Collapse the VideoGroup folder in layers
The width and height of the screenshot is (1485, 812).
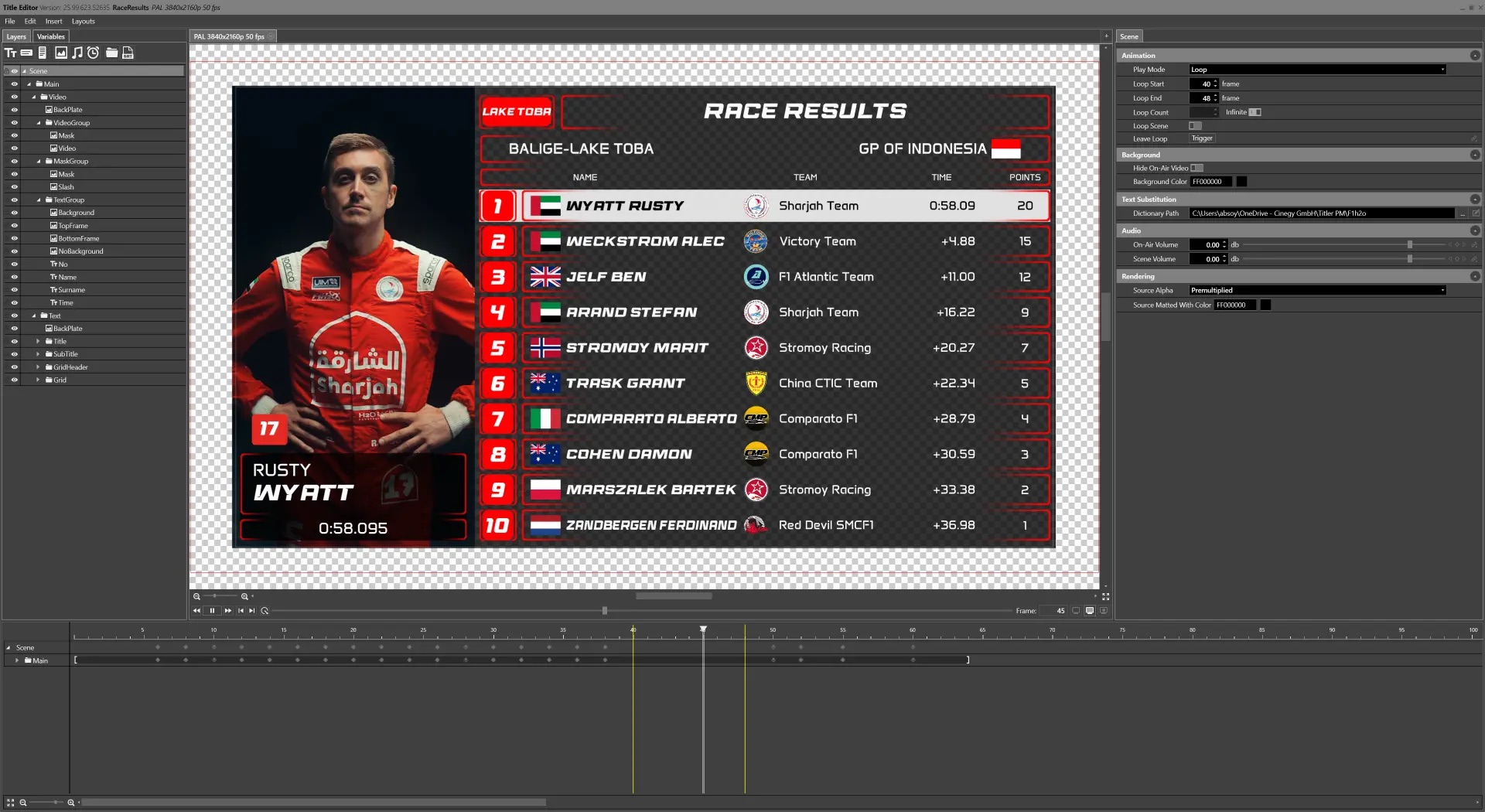coord(39,123)
